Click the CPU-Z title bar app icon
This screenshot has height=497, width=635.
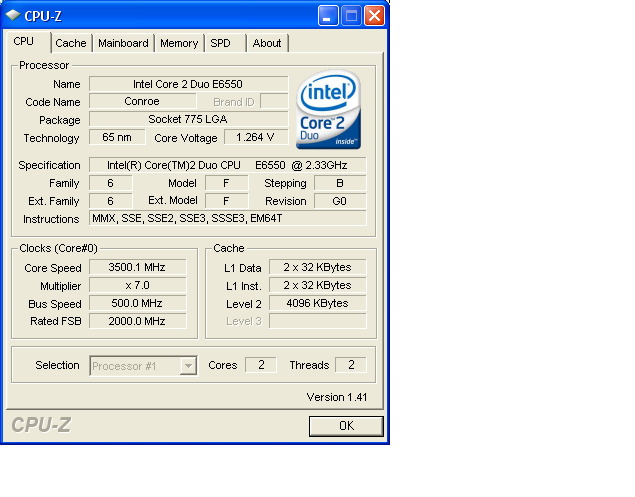13,15
